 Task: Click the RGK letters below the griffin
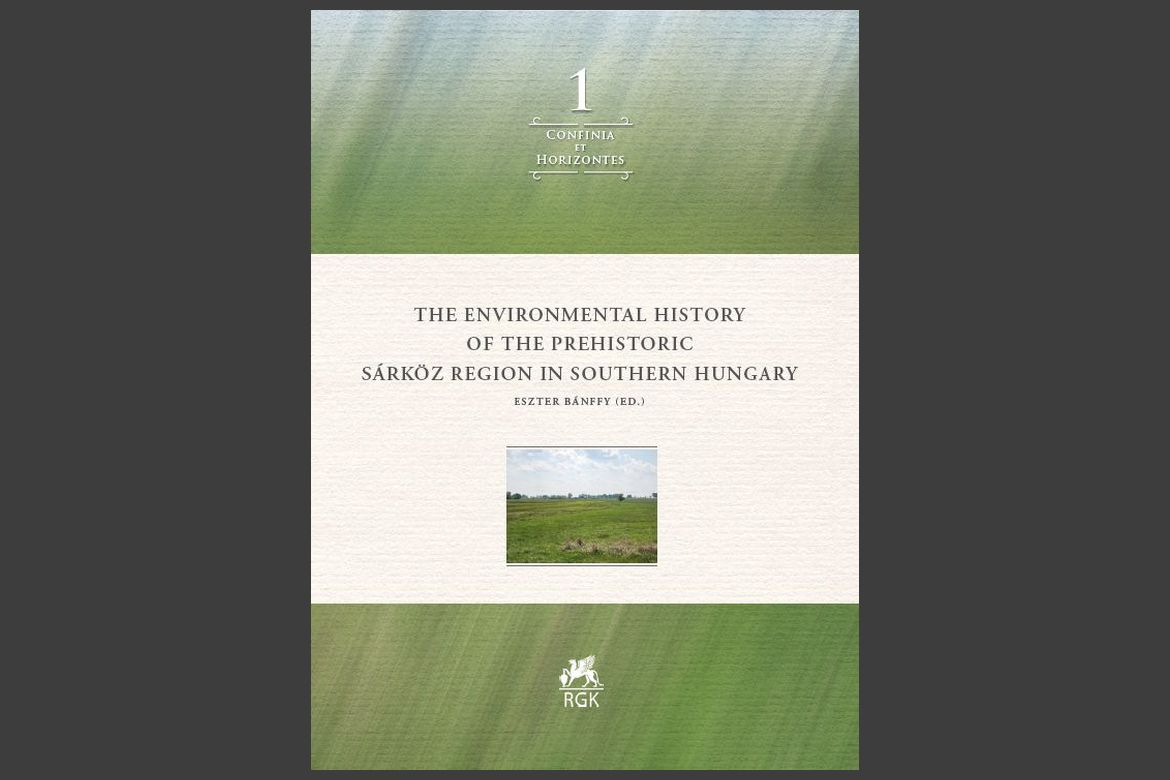click(580, 699)
